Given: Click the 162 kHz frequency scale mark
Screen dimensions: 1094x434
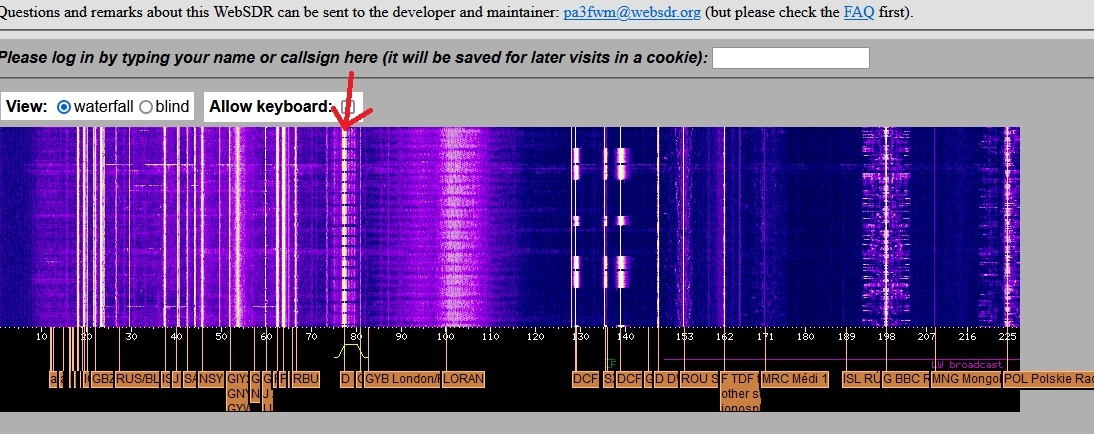Looking at the screenshot, I should tap(724, 336).
